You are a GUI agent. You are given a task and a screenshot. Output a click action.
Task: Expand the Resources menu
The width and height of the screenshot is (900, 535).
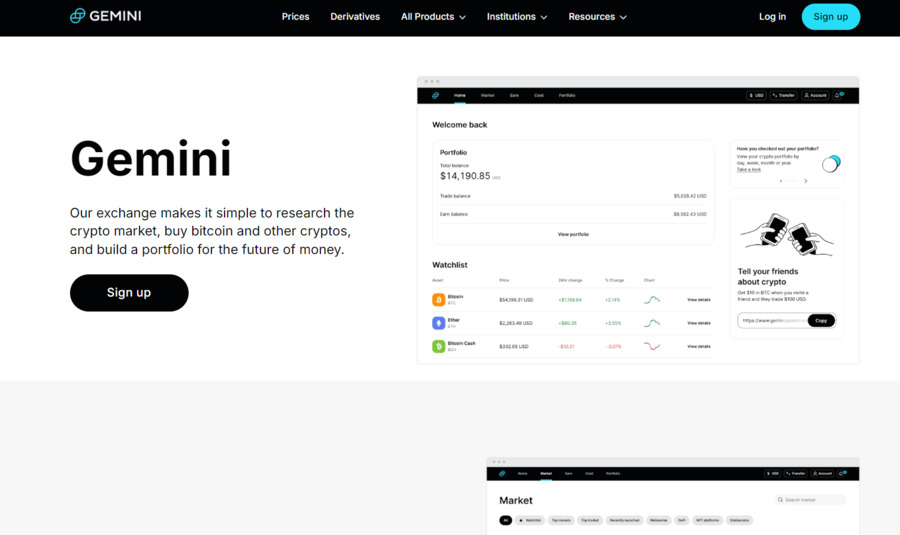[x=598, y=17]
